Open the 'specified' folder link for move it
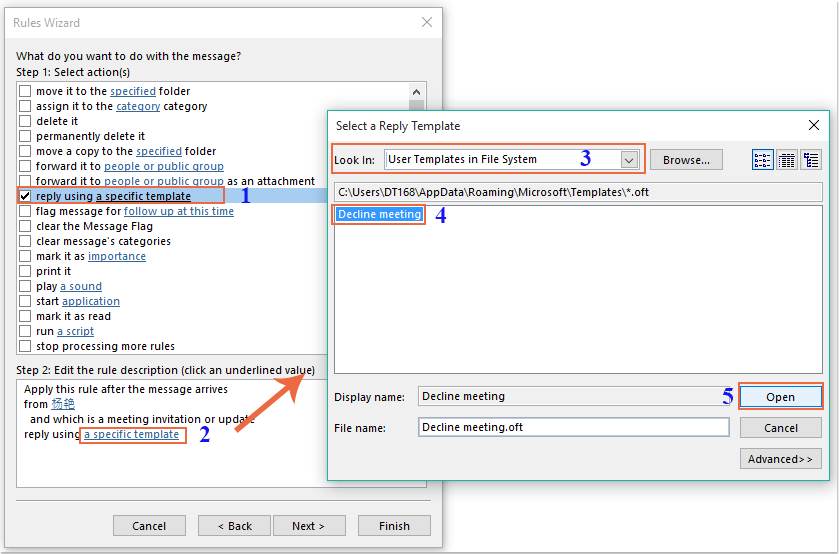This screenshot has height=554, width=839. point(133,92)
